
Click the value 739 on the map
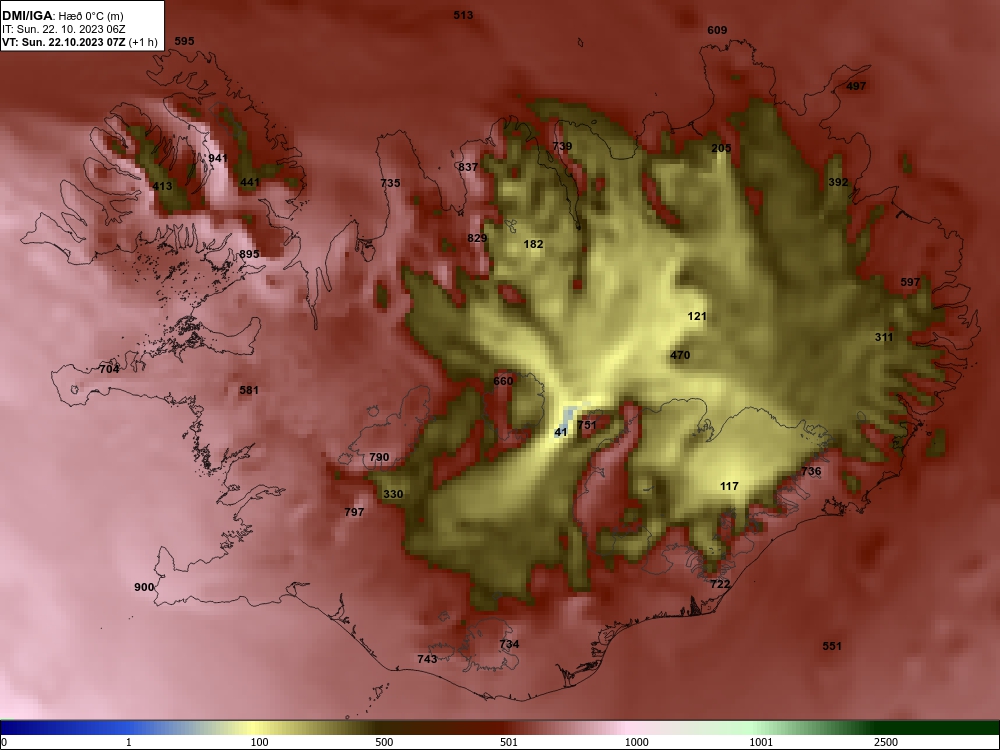(x=562, y=146)
